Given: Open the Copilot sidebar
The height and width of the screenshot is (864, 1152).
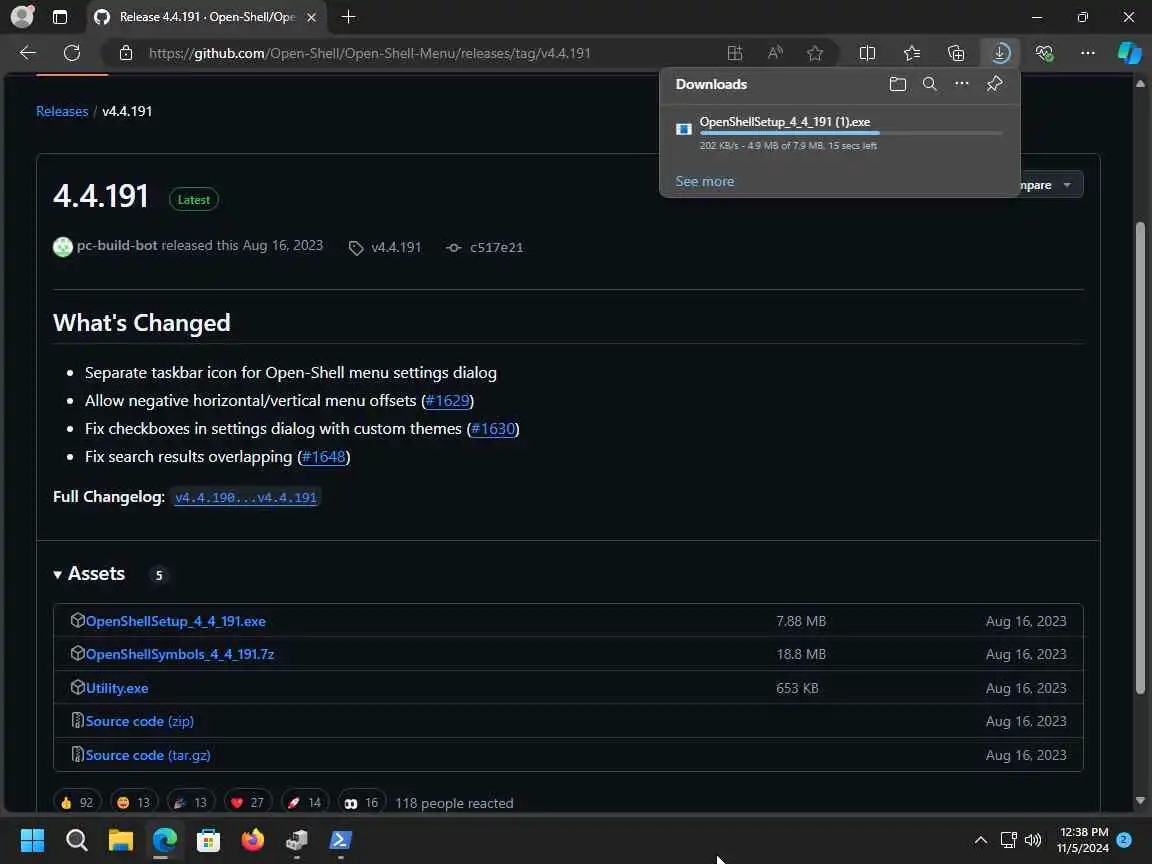Looking at the screenshot, I should [1129, 53].
